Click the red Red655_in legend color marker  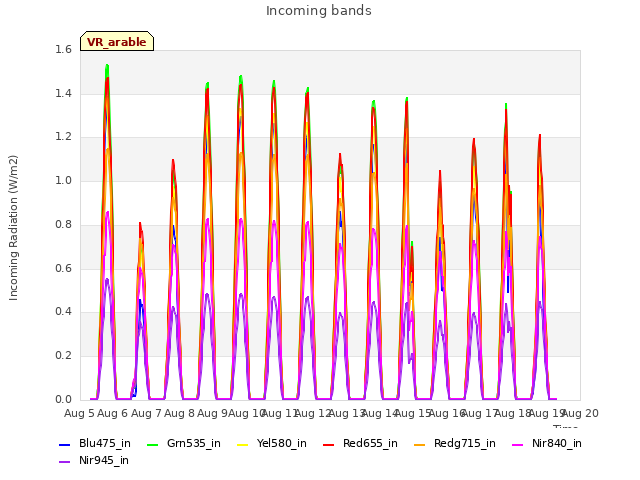[x=329, y=444]
